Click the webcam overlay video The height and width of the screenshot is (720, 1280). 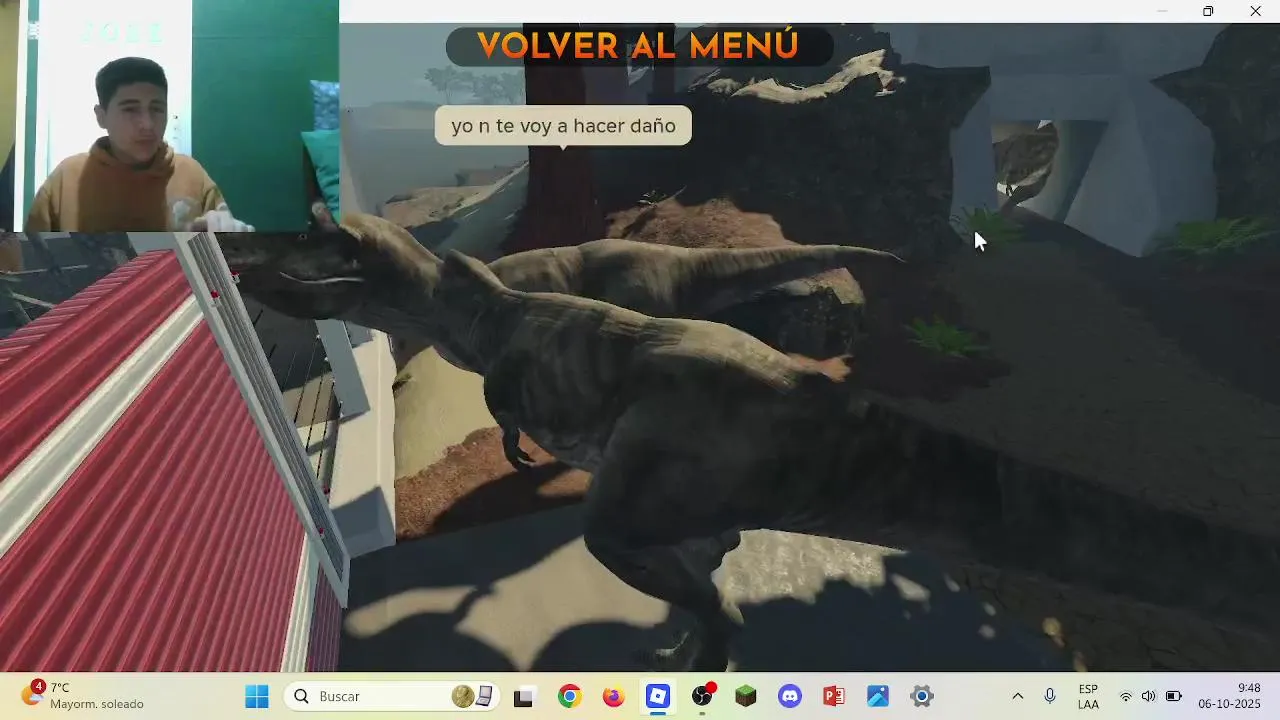tap(169, 116)
